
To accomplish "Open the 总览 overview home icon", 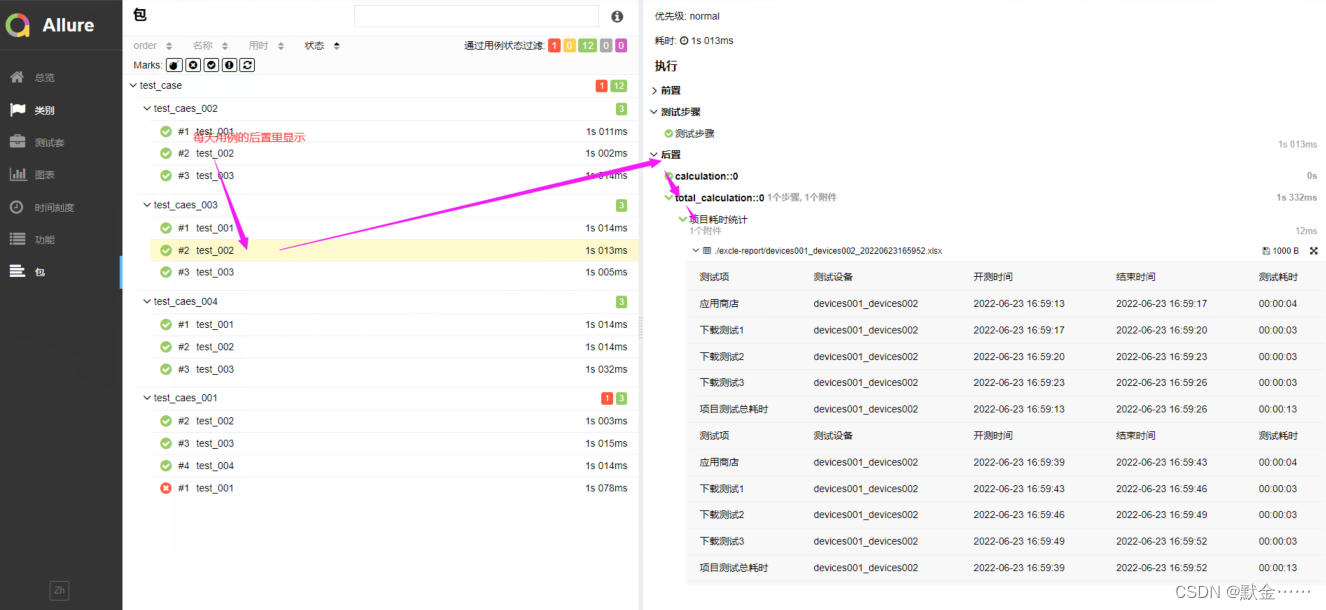I will click(17, 77).
